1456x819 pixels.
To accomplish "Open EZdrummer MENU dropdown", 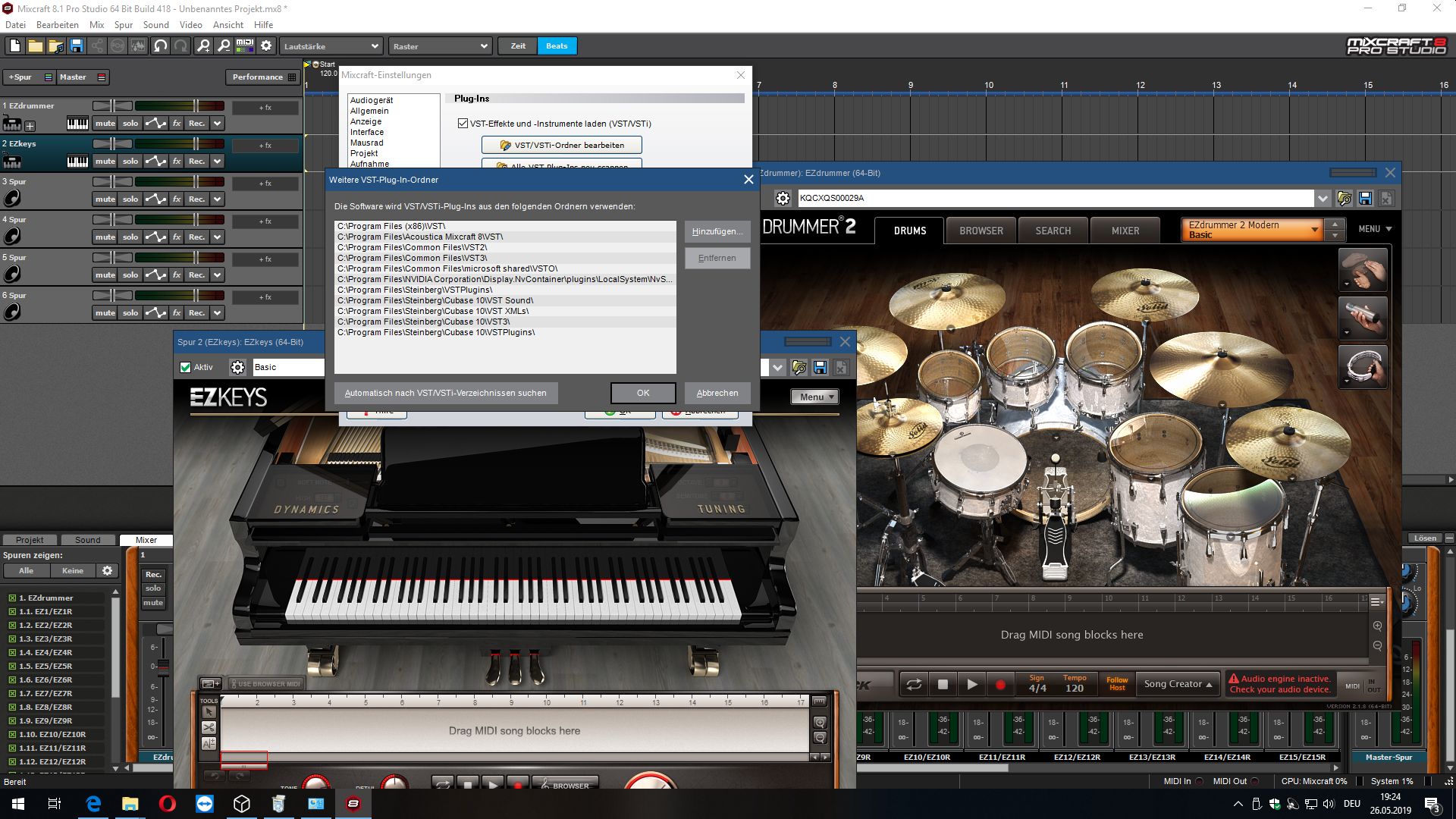I will point(1375,229).
